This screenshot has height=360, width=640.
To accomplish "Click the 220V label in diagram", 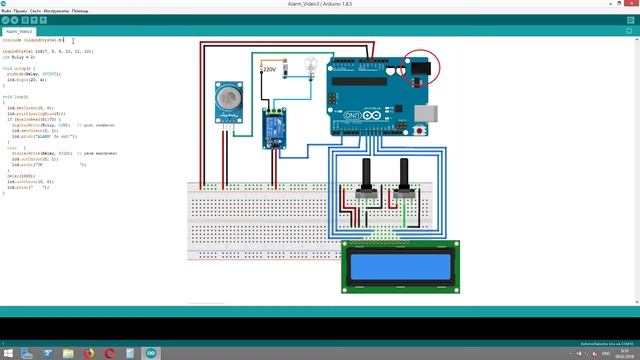I will [x=269, y=69].
